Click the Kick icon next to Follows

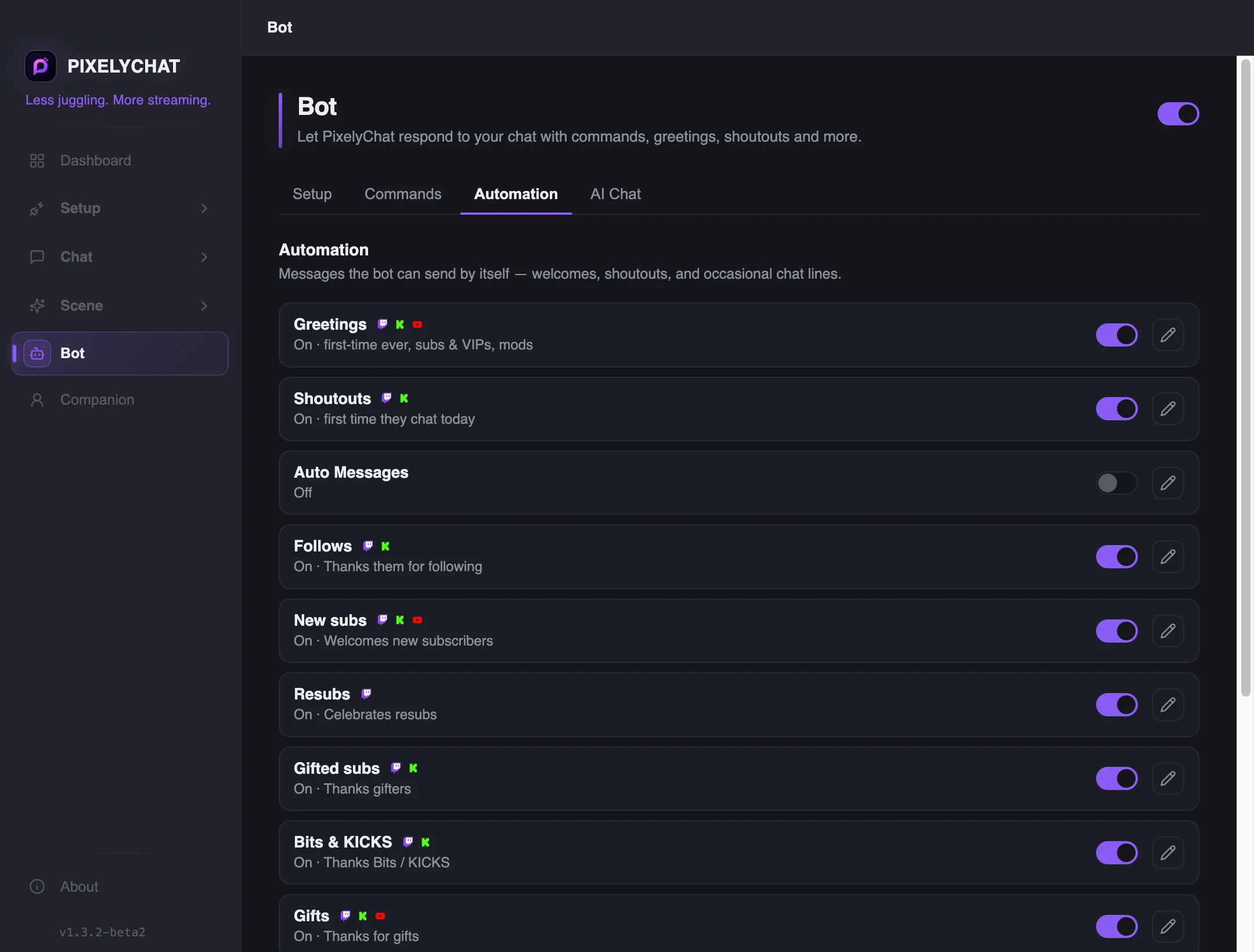[x=385, y=546]
